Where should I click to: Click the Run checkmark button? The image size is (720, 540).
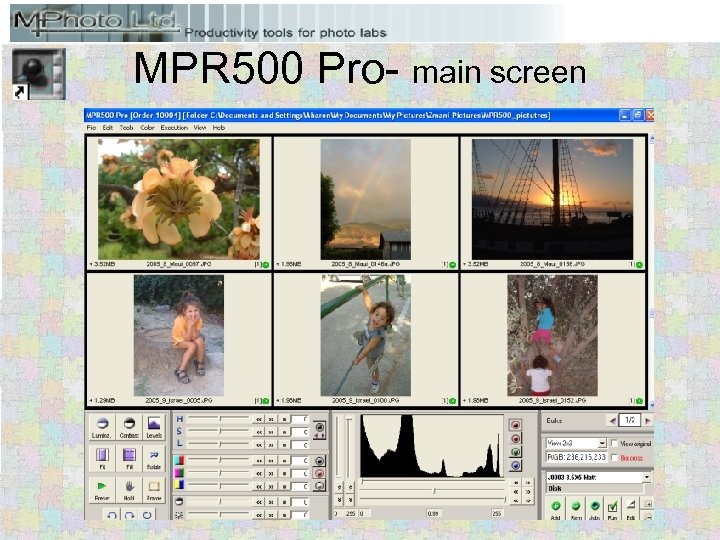(x=613, y=509)
